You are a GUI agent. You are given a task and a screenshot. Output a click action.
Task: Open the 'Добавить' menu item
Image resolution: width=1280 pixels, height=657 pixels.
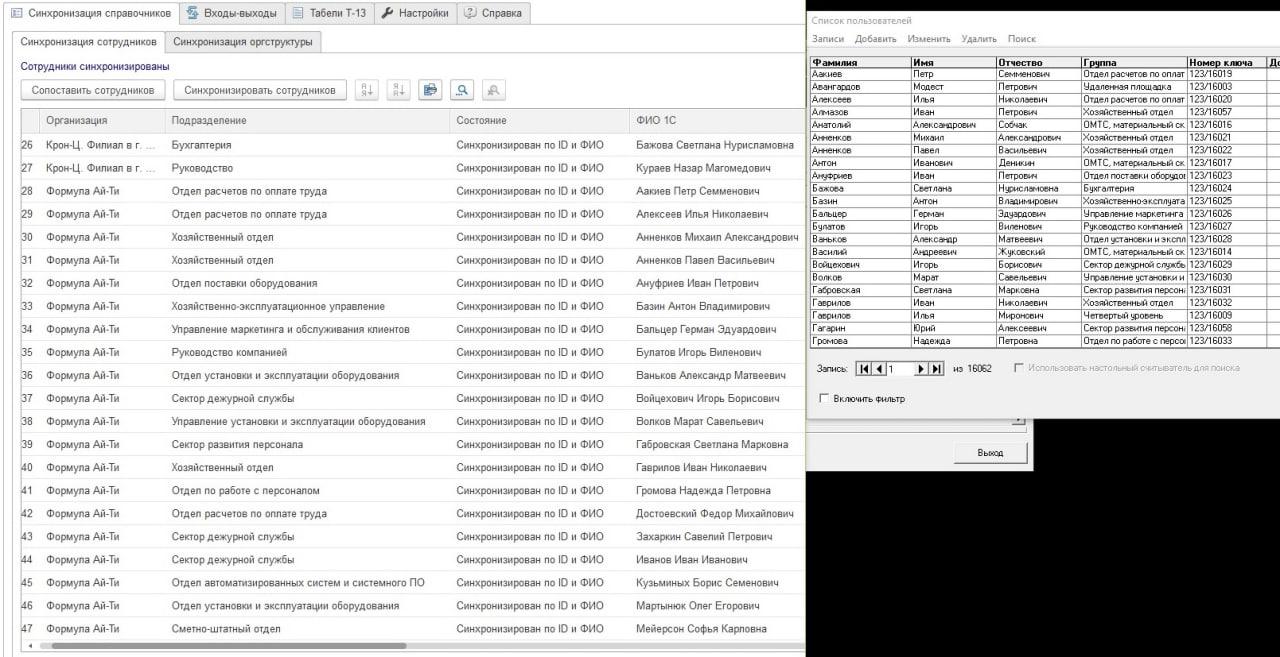(876, 39)
